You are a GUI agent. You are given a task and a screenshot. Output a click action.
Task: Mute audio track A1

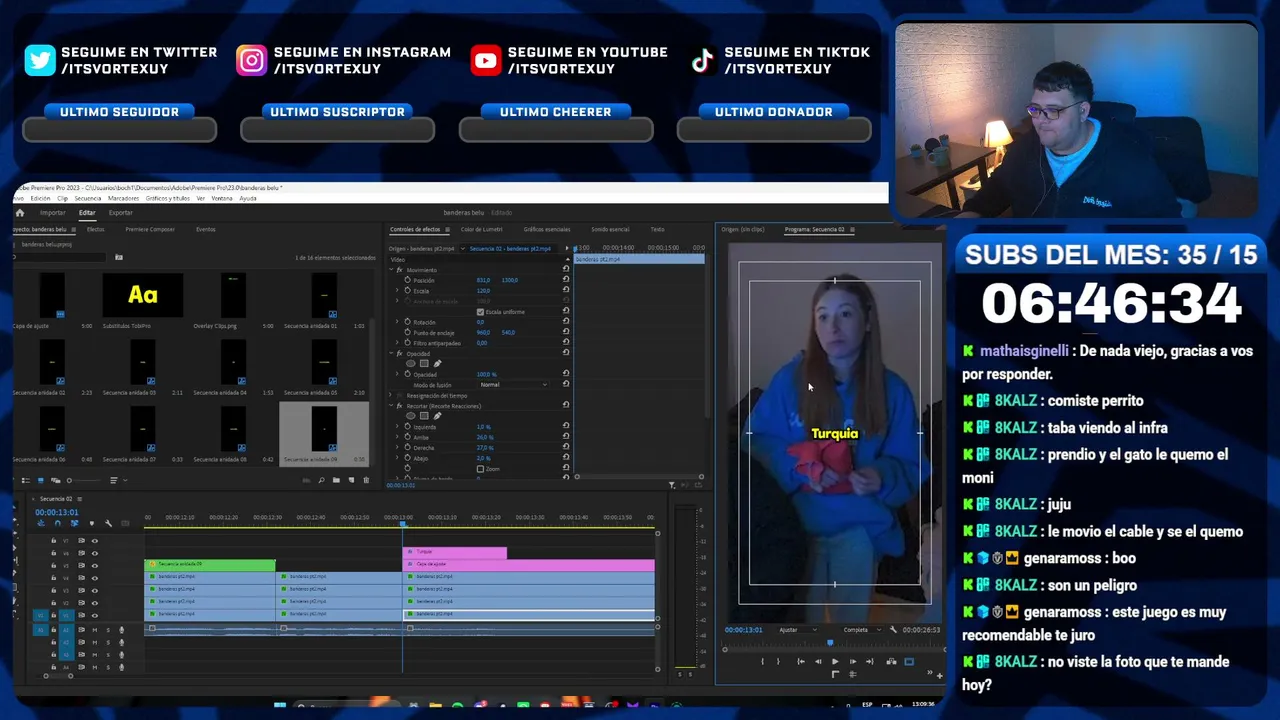click(94, 630)
